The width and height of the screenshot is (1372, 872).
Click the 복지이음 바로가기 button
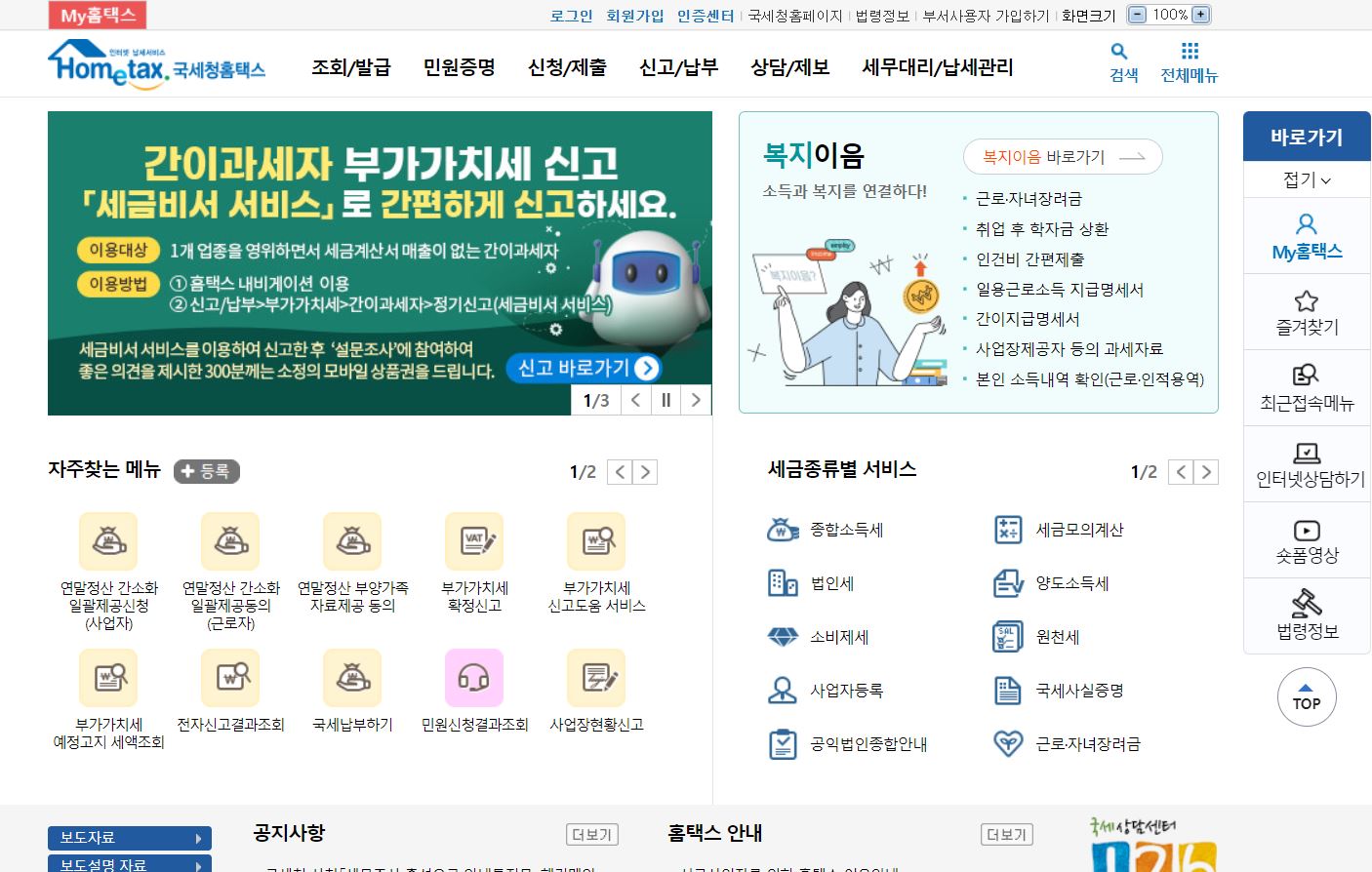pyautogui.click(x=1063, y=157)
